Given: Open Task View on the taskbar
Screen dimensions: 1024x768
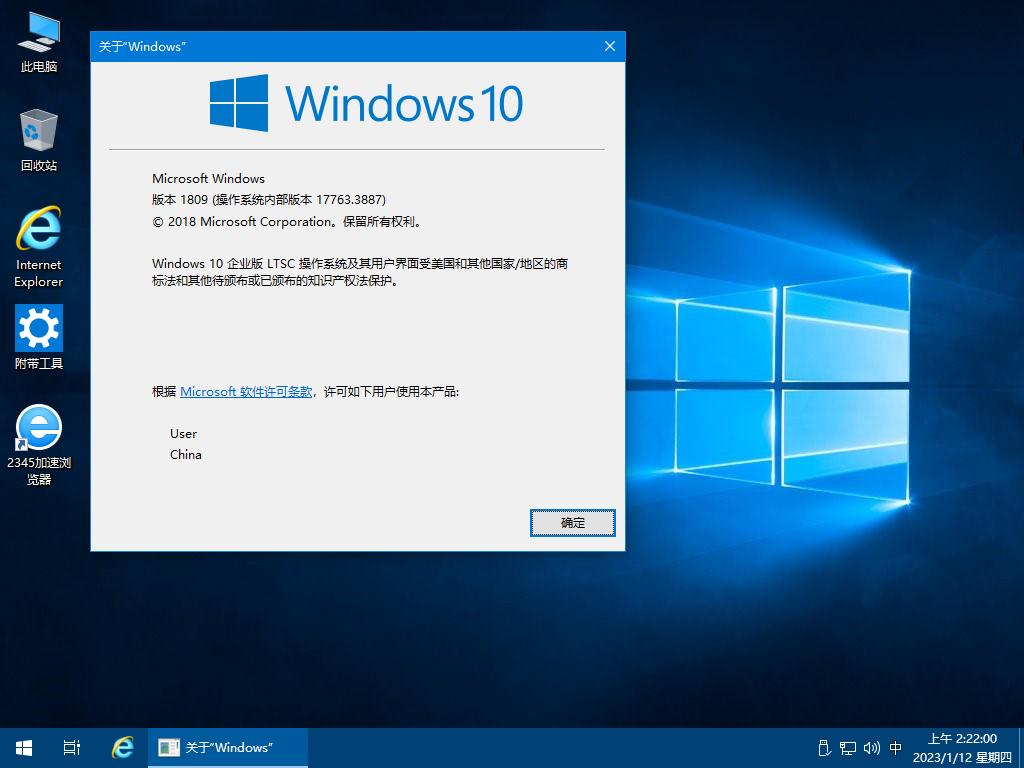Looking at the screenshot, I should [72, 748].
